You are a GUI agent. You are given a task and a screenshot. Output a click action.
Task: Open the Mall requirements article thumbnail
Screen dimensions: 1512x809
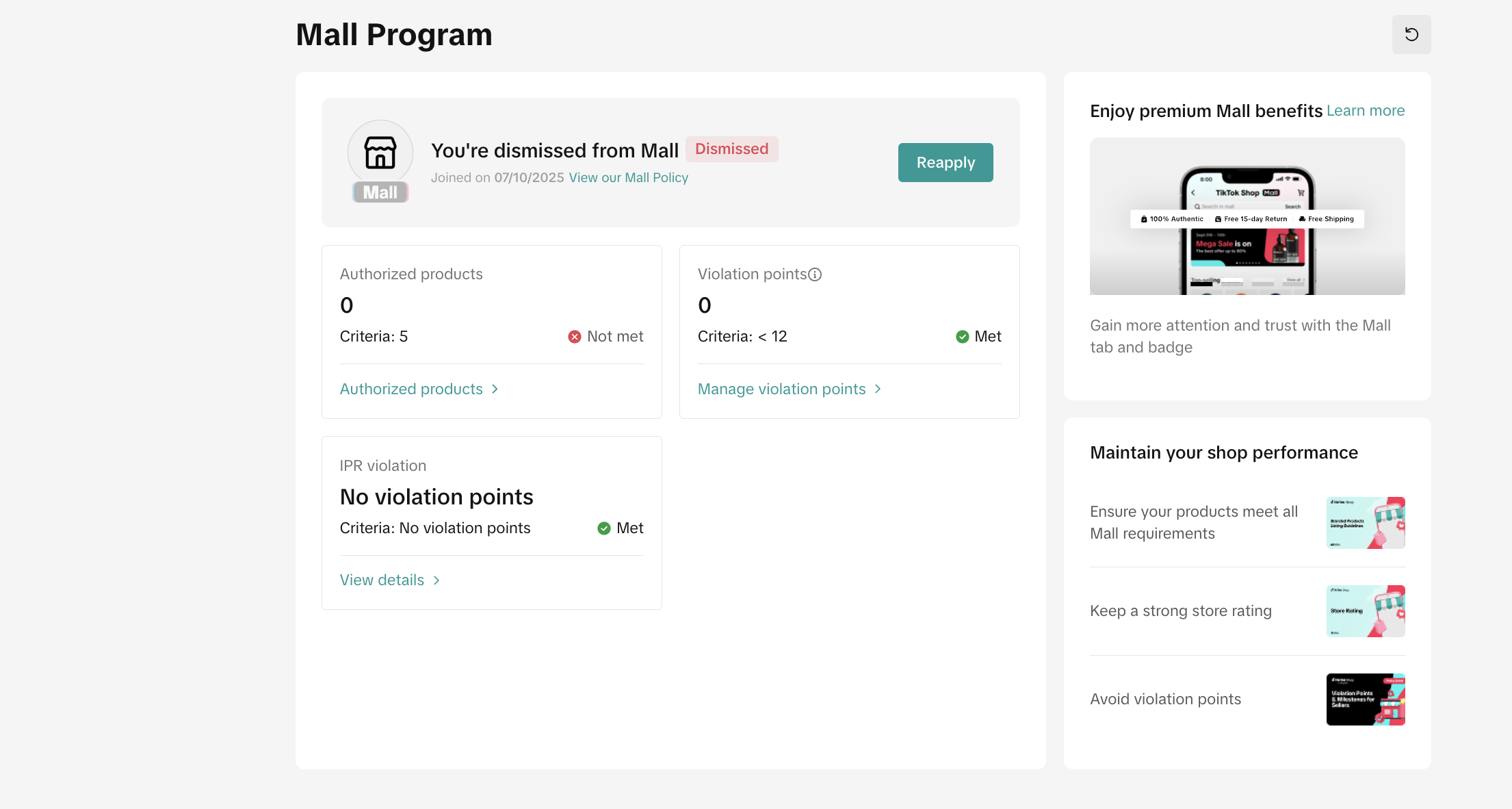pos(1365,523)
